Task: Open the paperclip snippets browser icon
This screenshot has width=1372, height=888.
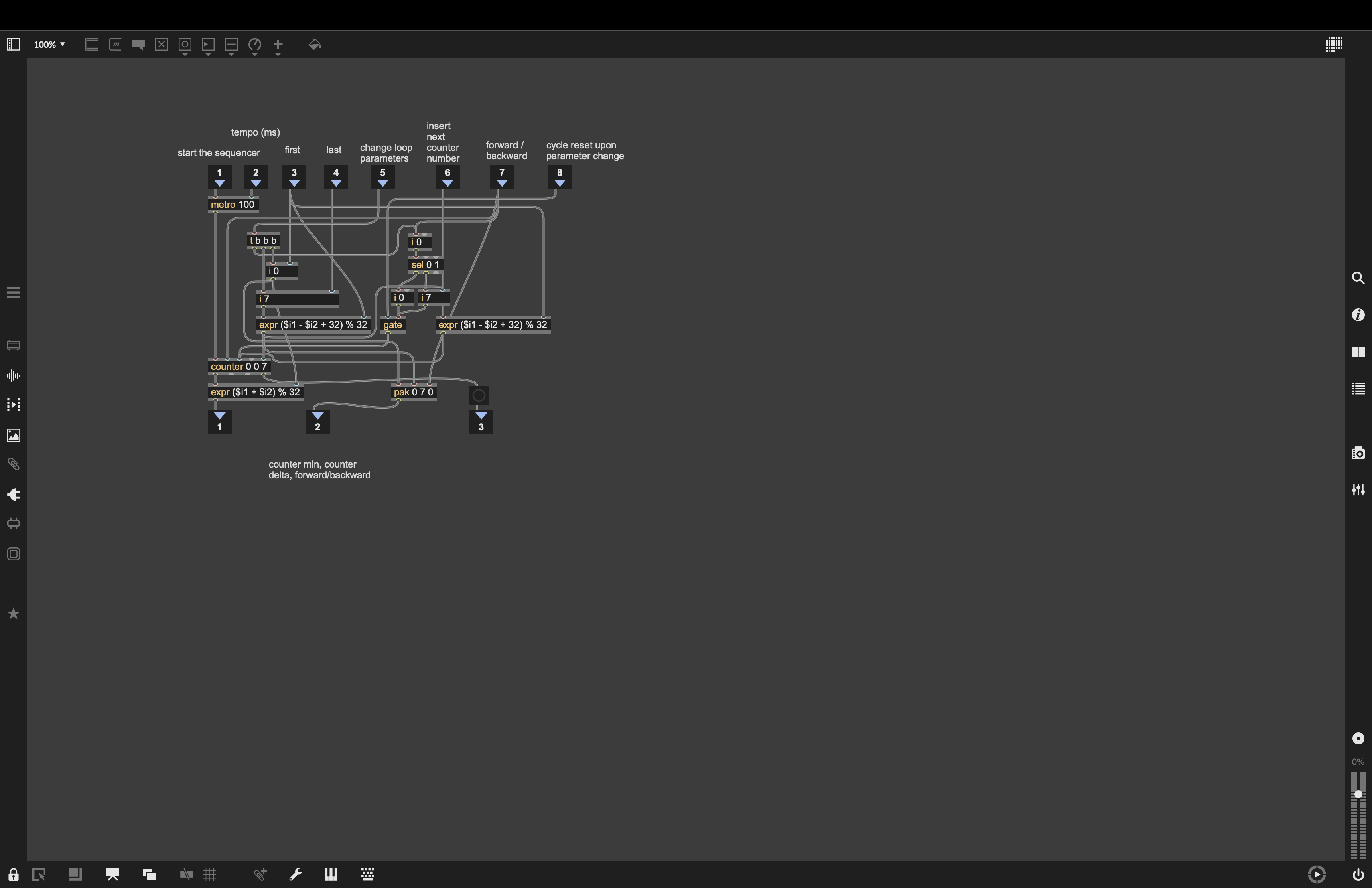Action: point(14,464)
